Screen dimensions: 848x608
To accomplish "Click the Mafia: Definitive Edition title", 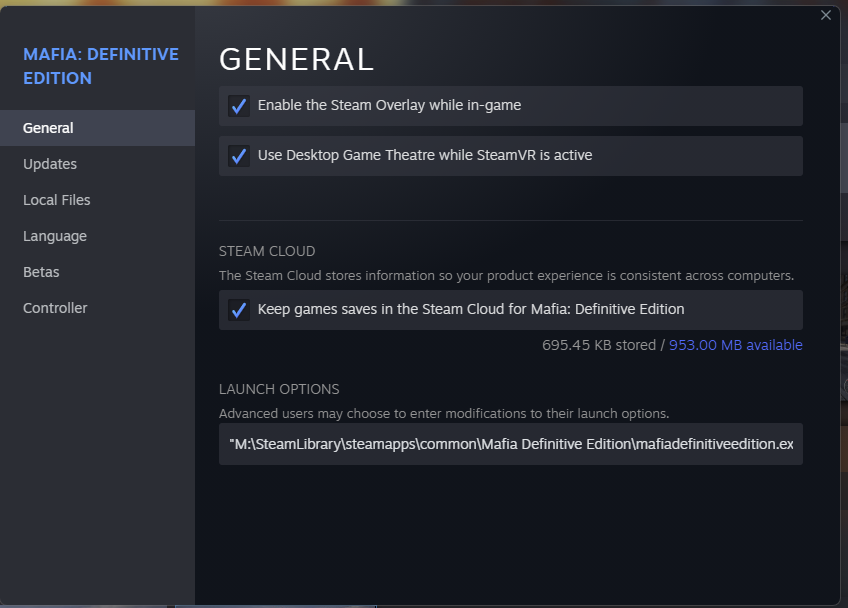I will point(101,66).
